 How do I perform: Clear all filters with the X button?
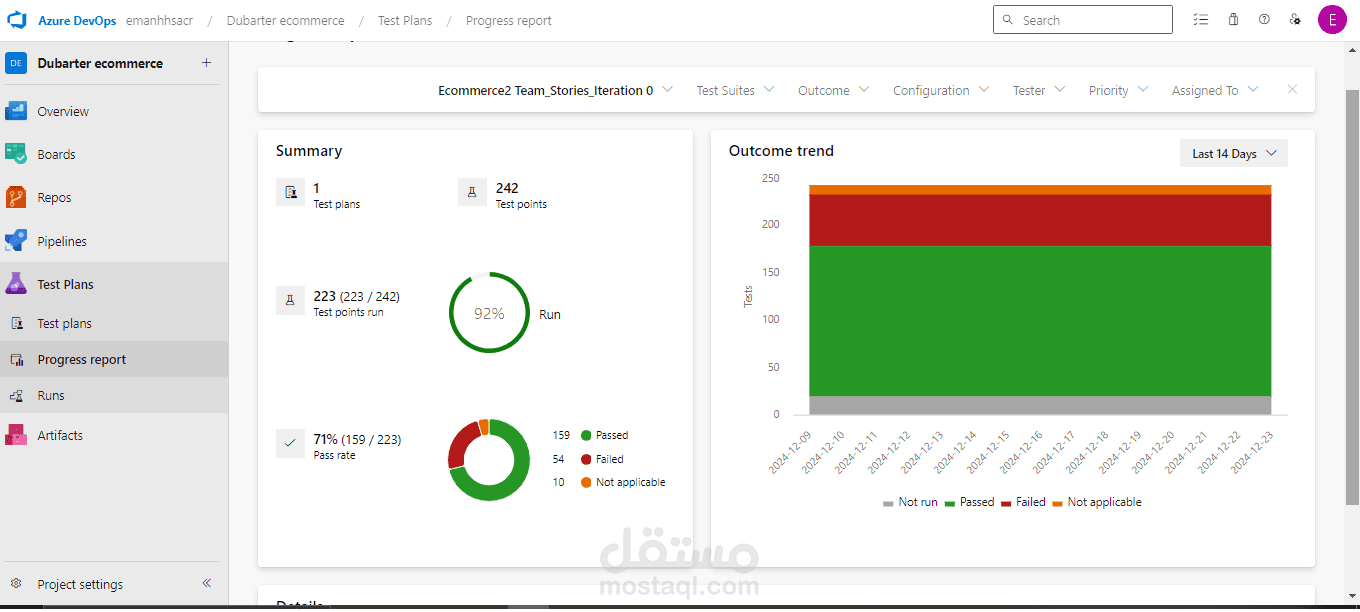pyautogui.click(x=1292, y=89)
